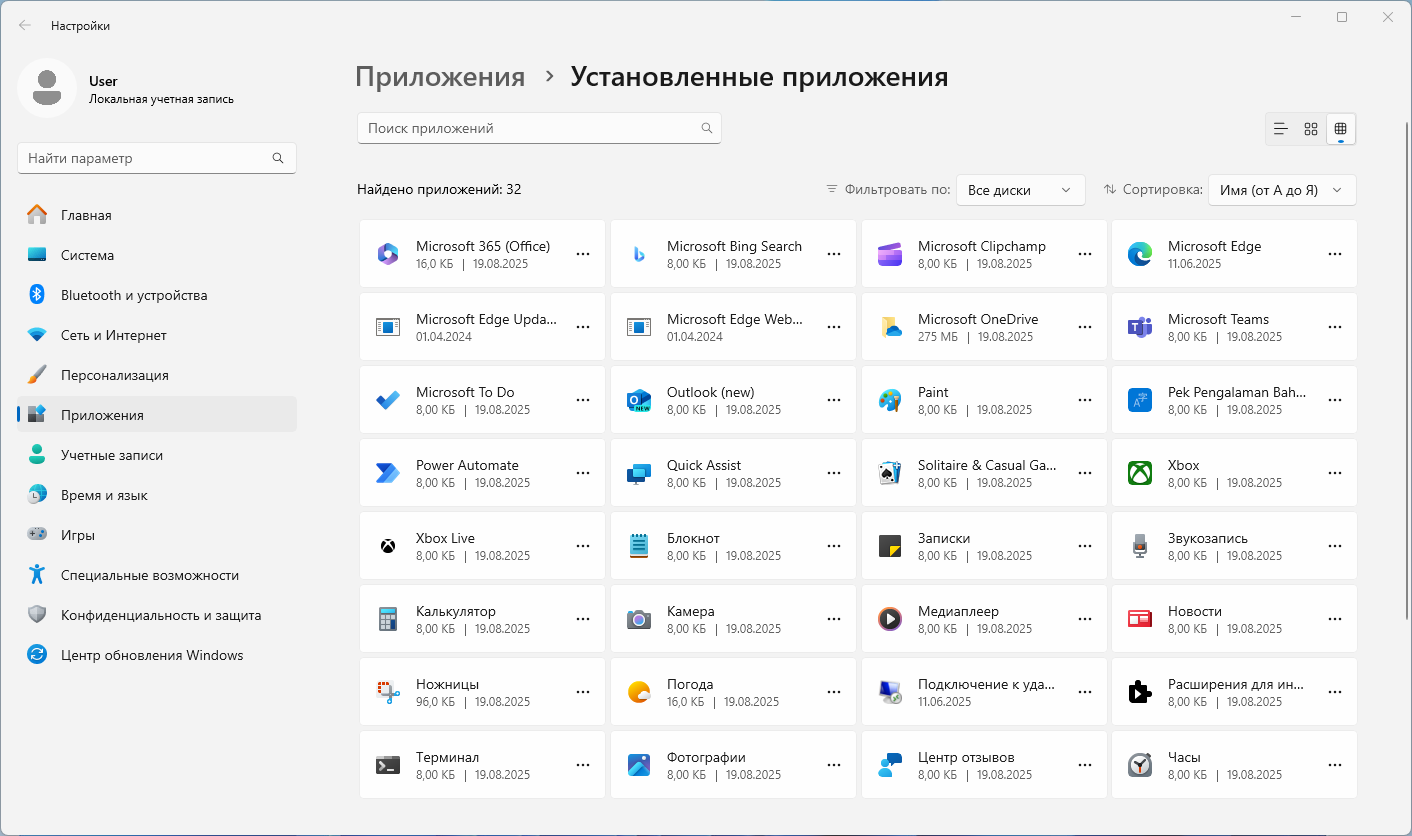Click the Новости app icon
Image resolution: width=1412 pixels, height=836 pixels.
click(1140, 619)
